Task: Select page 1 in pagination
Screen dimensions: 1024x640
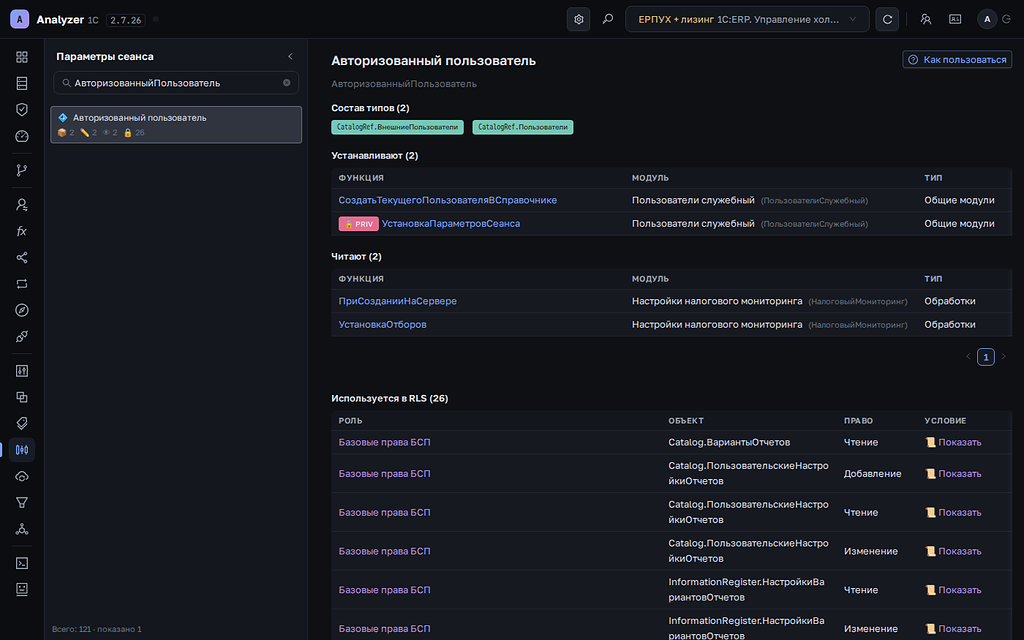Action: click(985, 357)
